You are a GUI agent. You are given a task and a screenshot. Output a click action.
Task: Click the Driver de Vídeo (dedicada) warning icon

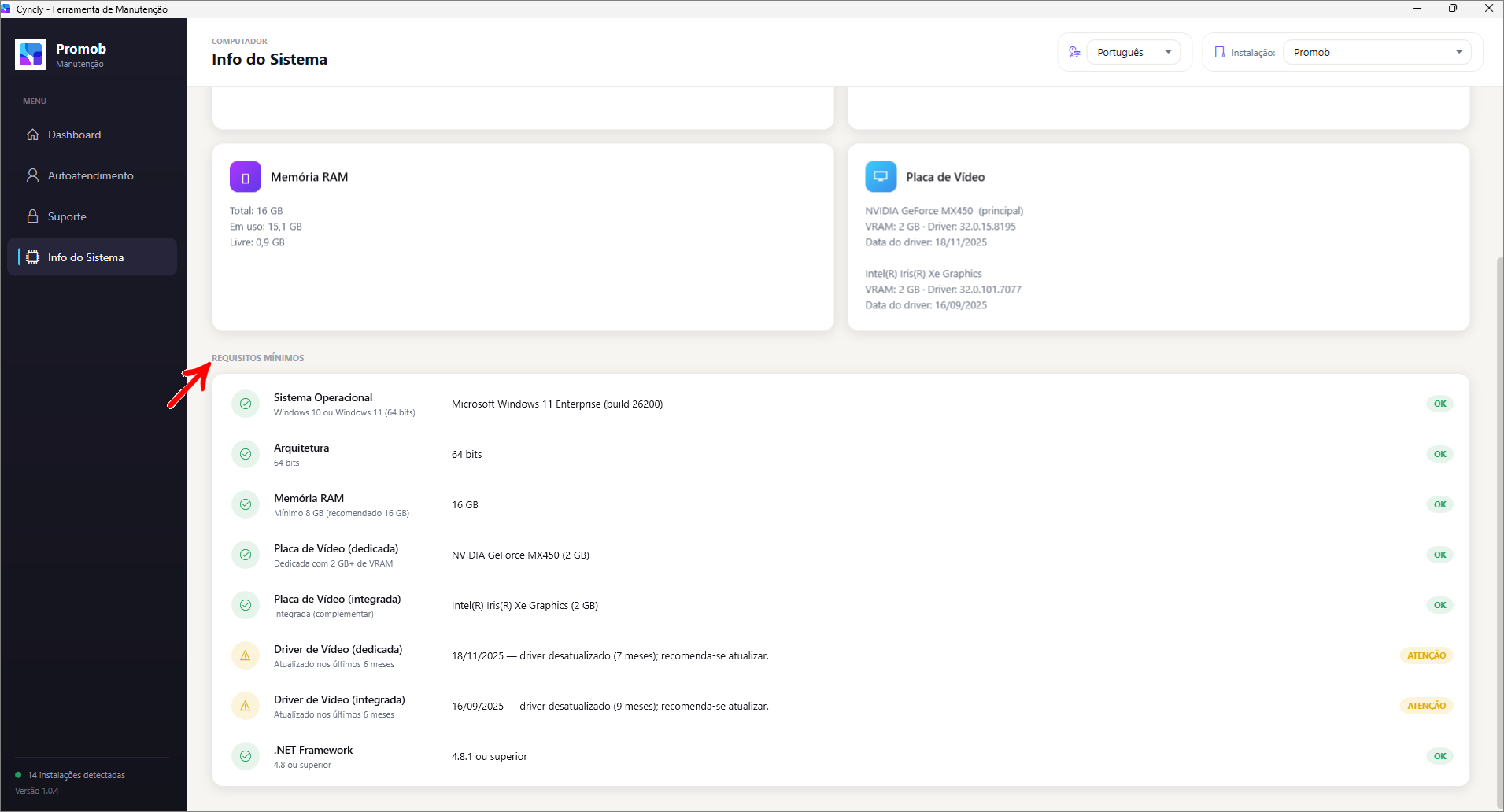point(246,655)
